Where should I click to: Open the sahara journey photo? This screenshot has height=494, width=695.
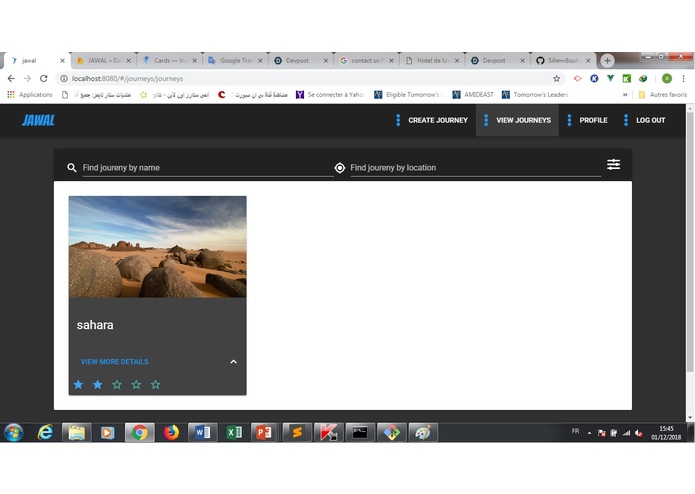point(157,247)
